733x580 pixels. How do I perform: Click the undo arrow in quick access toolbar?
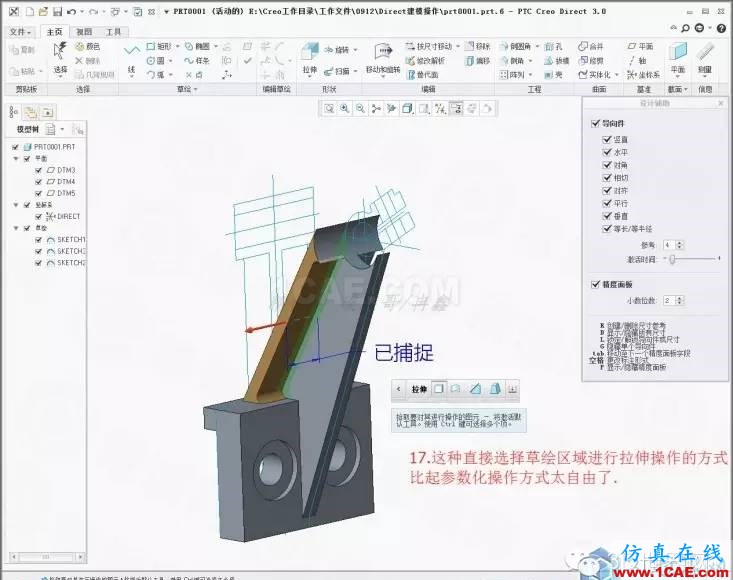point(72,12)
